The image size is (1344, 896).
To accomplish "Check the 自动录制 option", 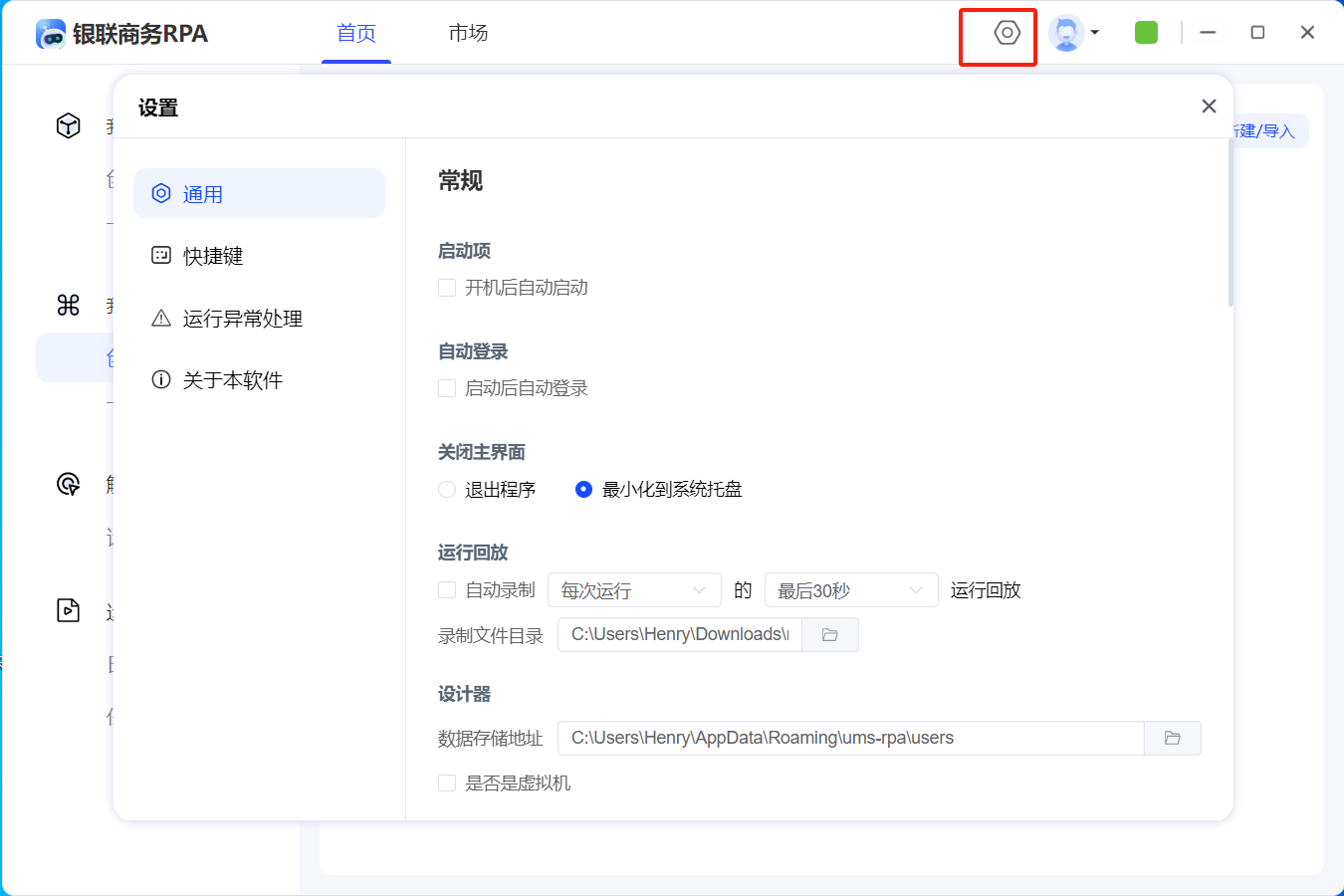I will click(x=447, y=590).
